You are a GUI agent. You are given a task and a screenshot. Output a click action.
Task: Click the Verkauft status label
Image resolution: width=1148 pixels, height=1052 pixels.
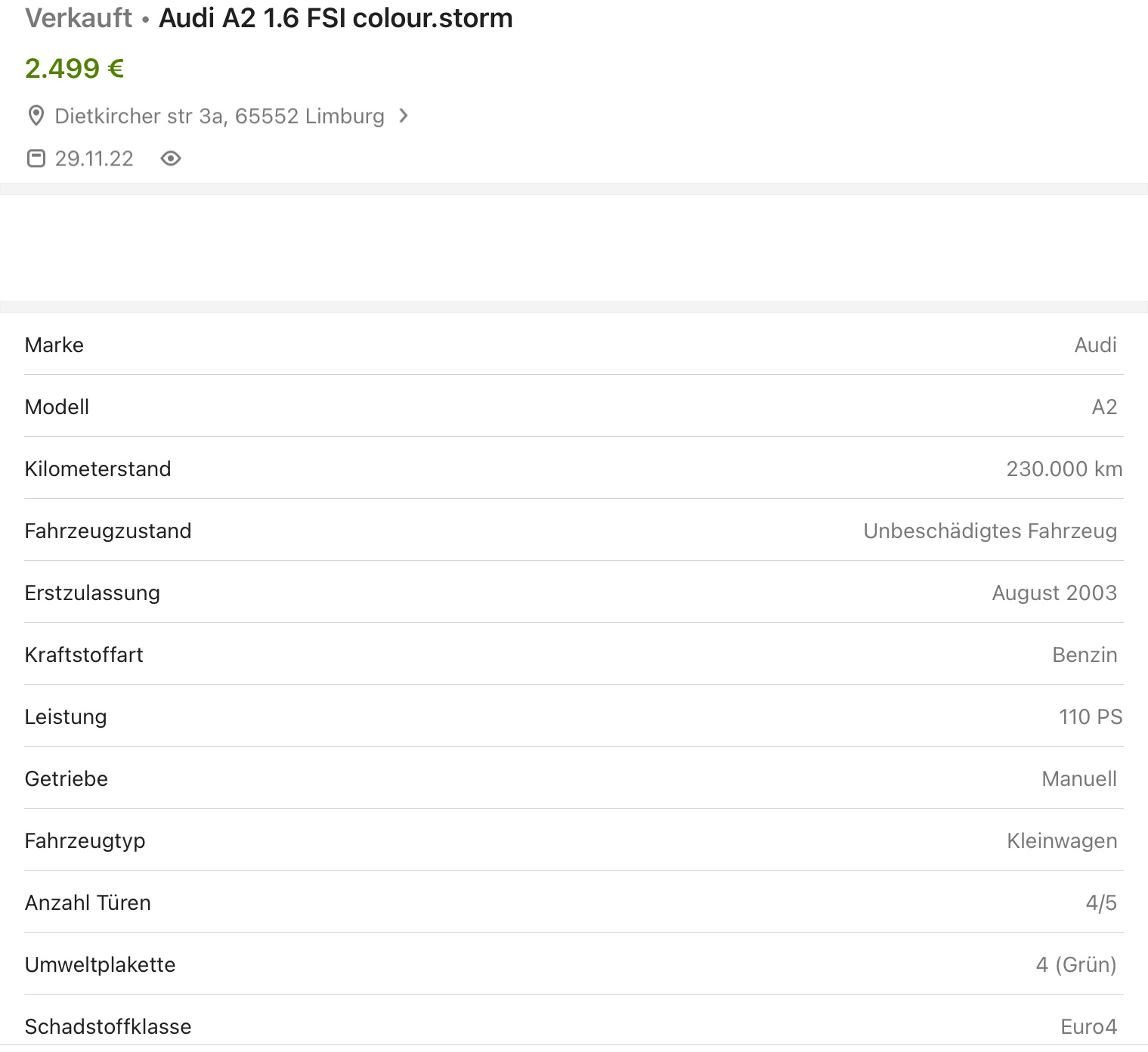click(x=79, y=18)
